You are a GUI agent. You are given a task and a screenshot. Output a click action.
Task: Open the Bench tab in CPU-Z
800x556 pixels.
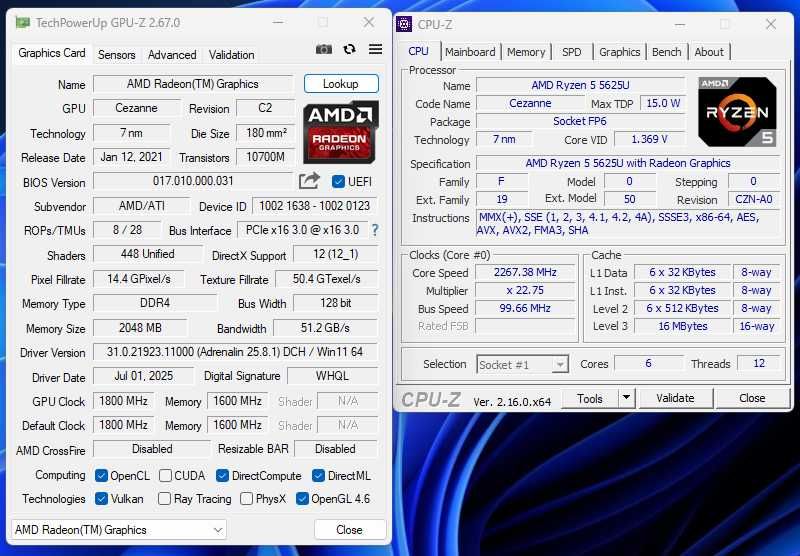click(x=666, y=52)
